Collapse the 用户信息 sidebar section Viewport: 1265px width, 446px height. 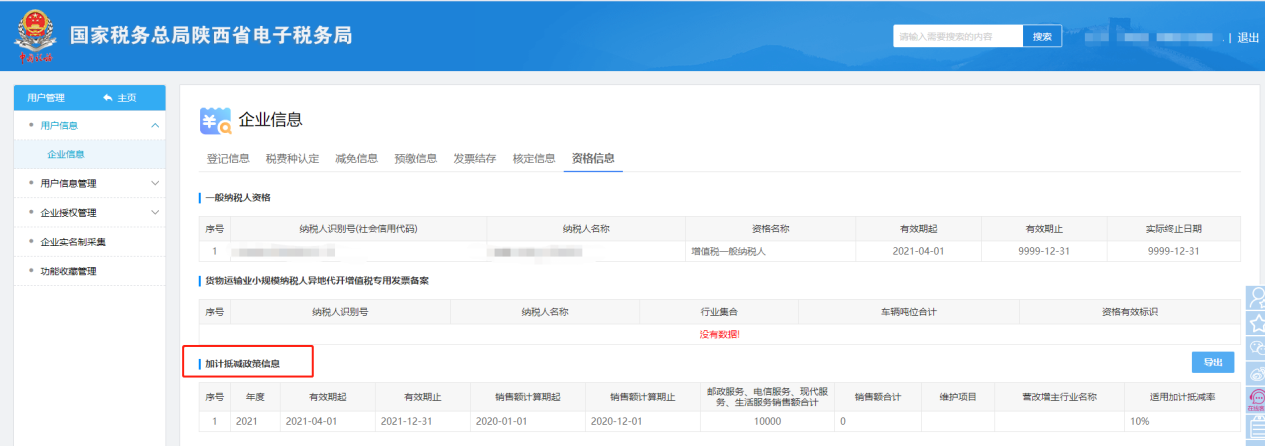coord(154,125)
